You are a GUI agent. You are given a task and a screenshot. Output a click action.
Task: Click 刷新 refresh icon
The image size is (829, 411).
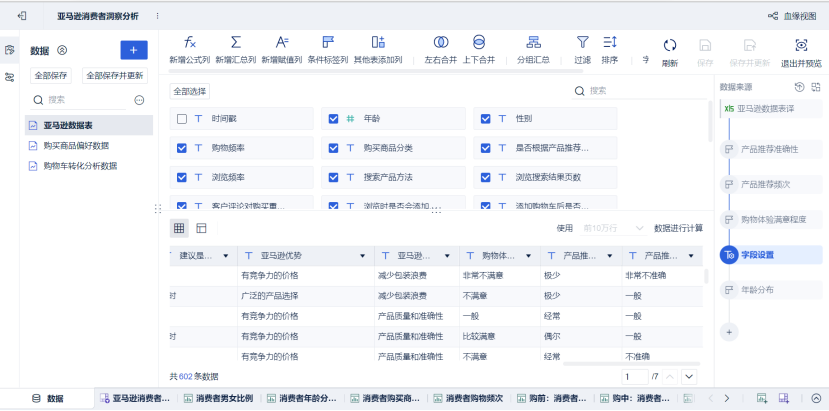click(x=670, y=45)
